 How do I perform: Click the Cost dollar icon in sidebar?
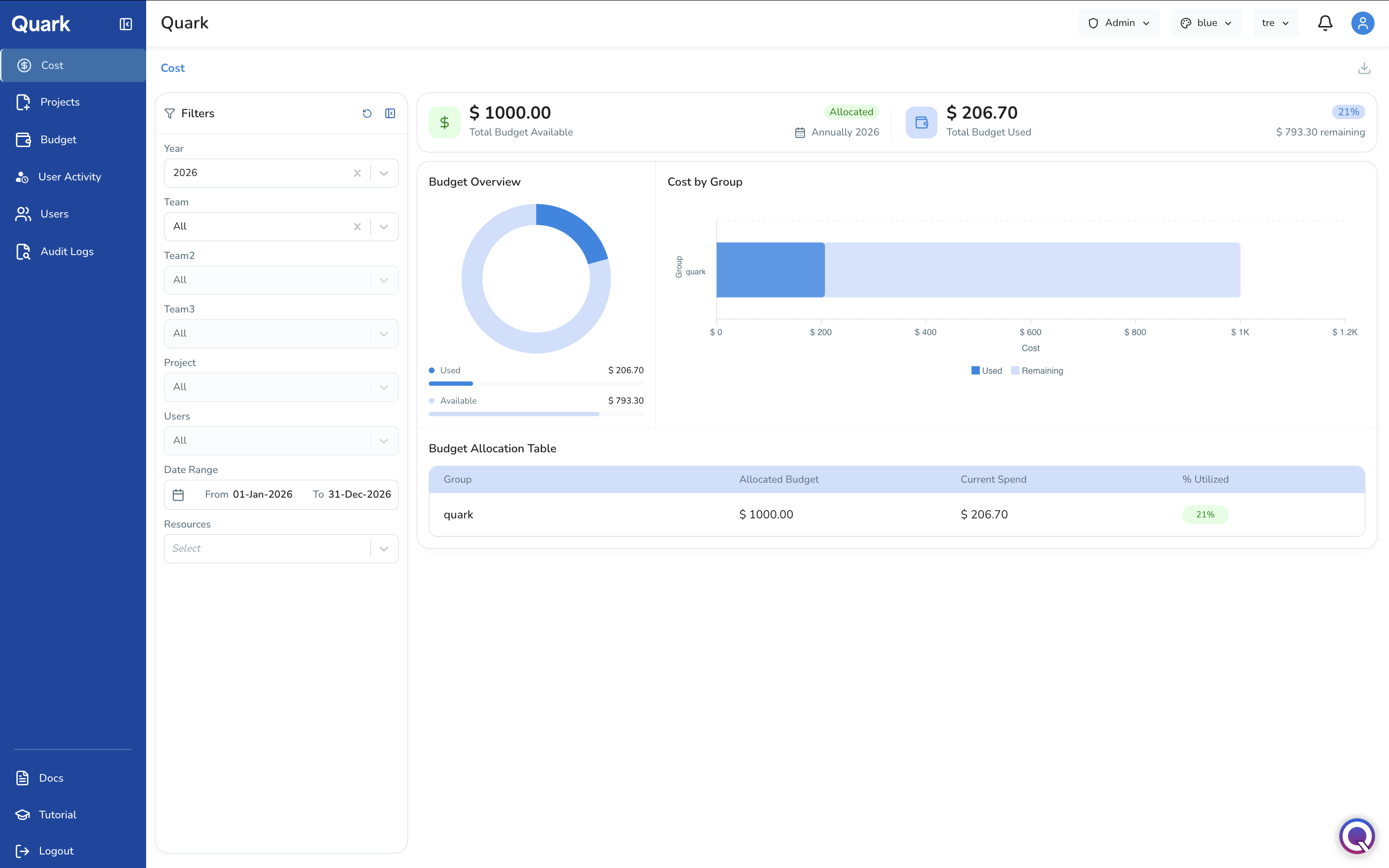point(24,66)
